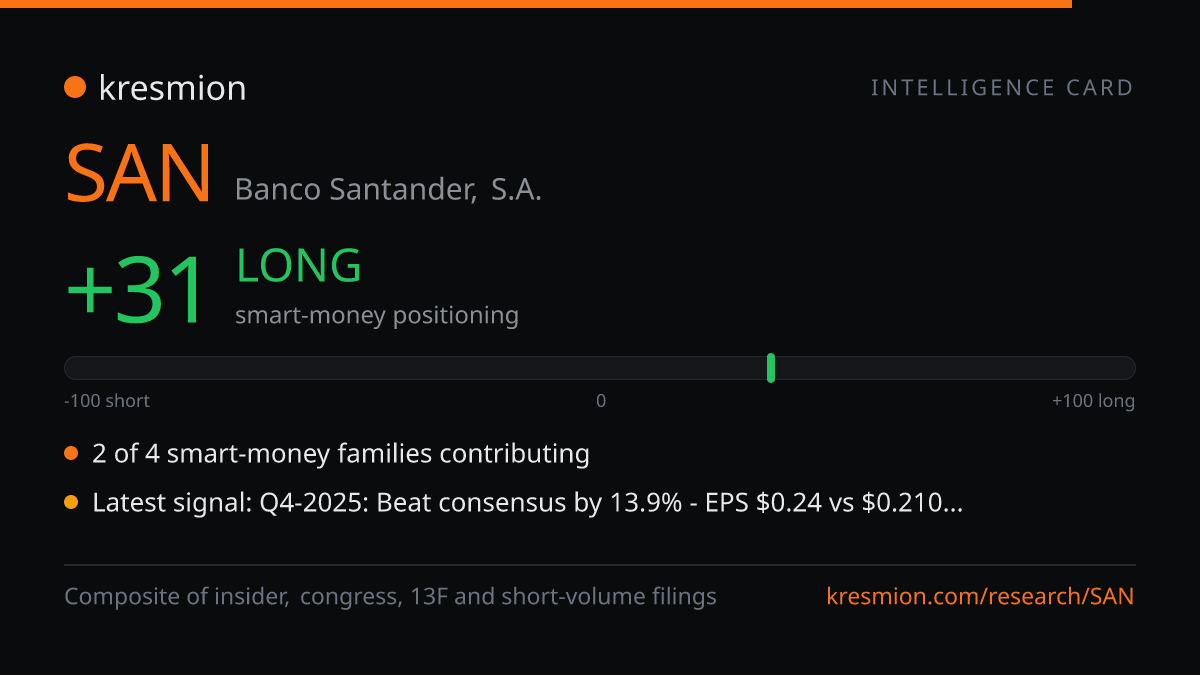The width and height of the screenshot is (1200, 675).
Task: Click the +31 positioning score
Action: (138, 290)
